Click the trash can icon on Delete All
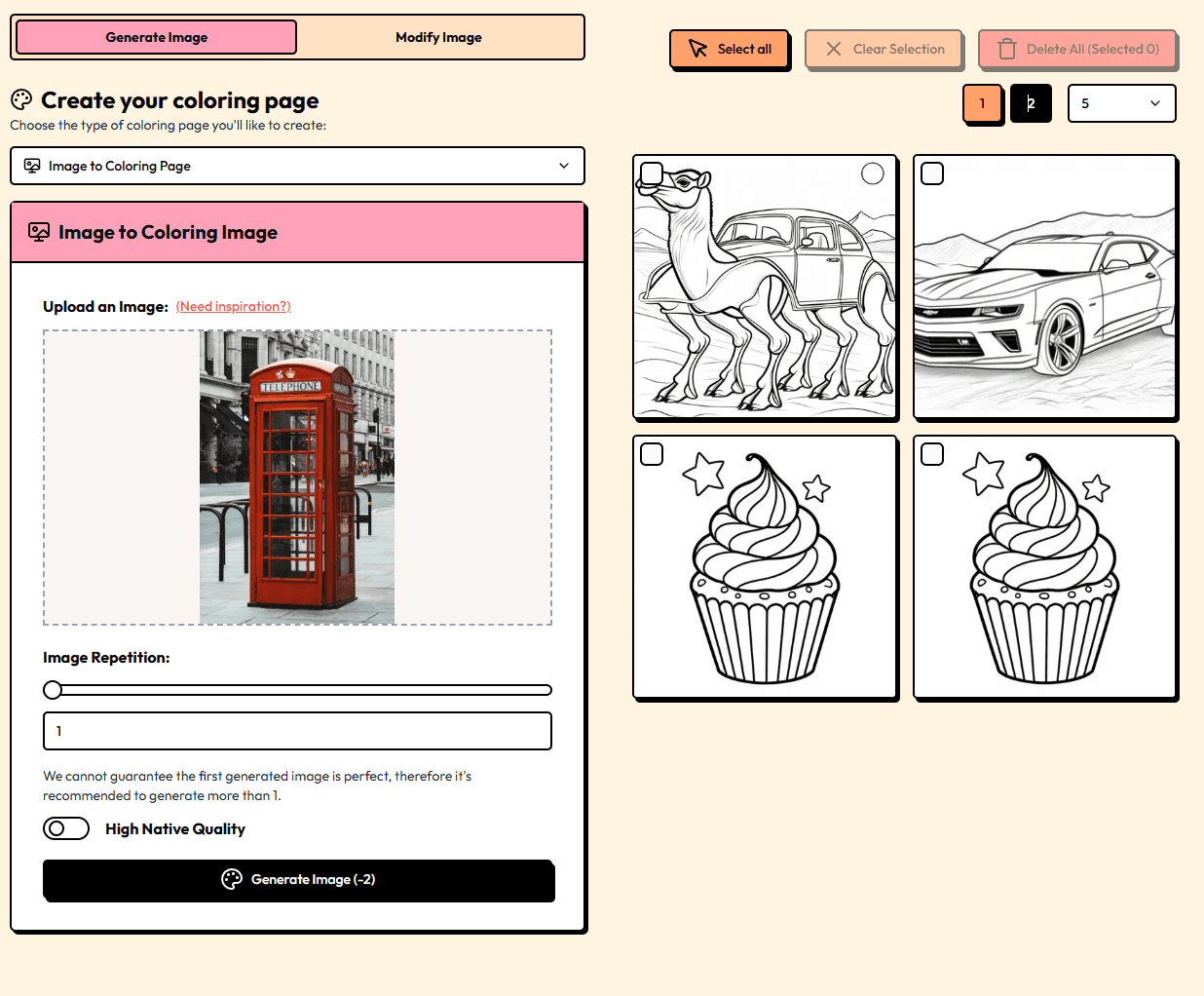 1007,49
